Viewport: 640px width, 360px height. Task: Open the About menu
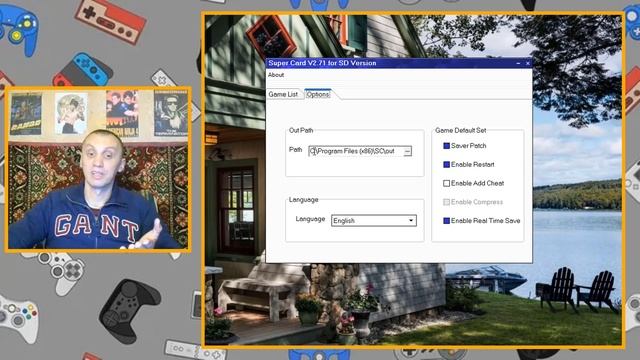[x=276, y=75]
